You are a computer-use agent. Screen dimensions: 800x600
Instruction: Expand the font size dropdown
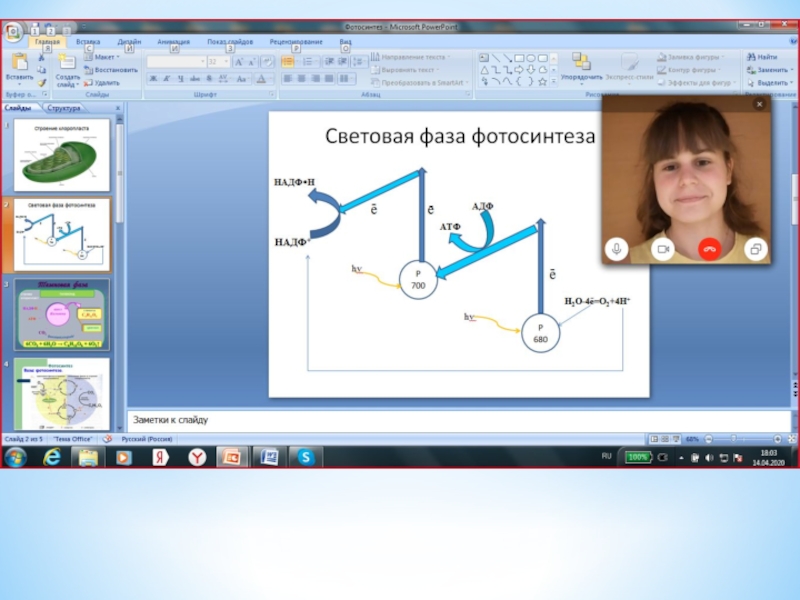tap(226, 62)
